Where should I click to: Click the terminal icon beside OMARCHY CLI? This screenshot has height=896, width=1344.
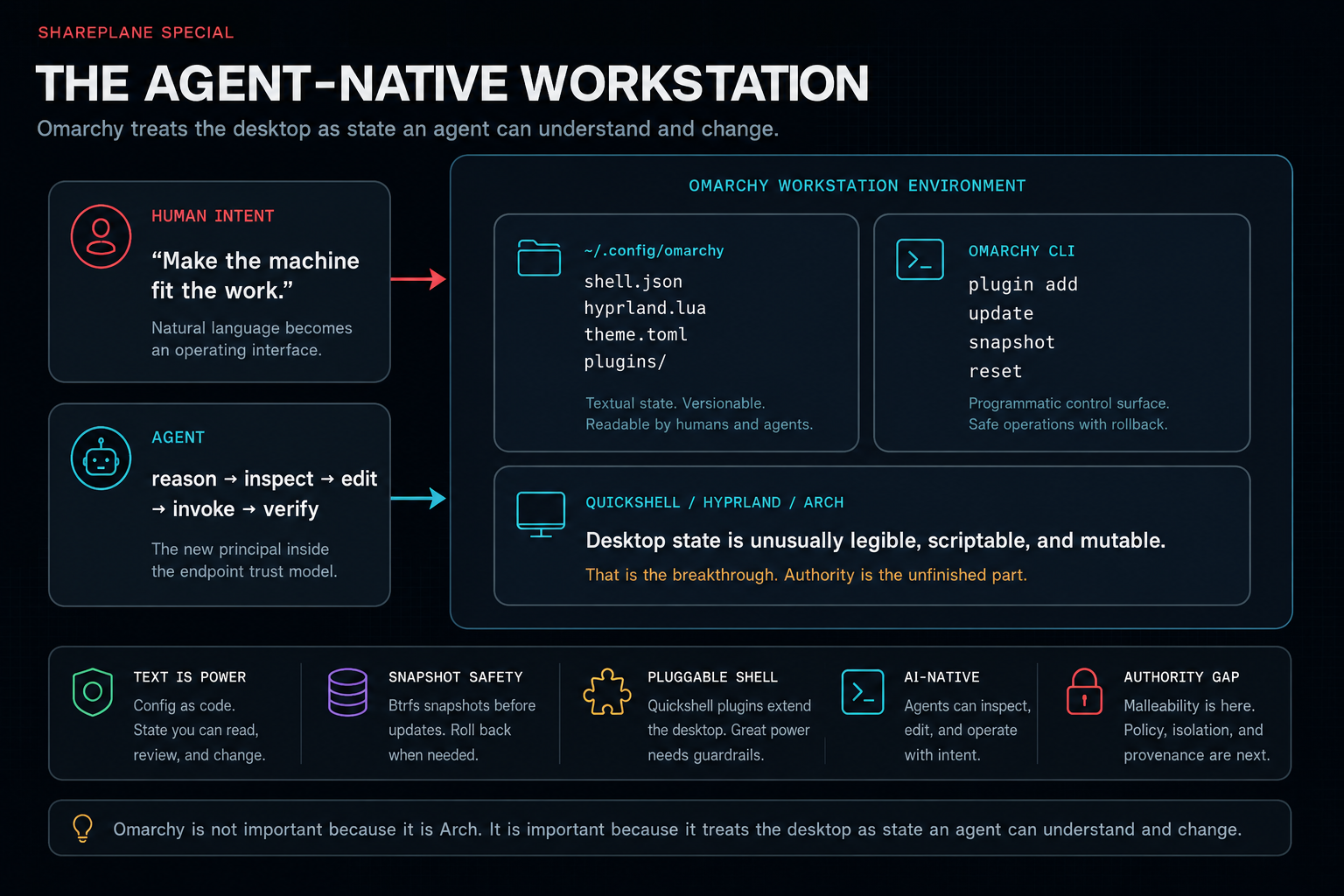point(920,259)
